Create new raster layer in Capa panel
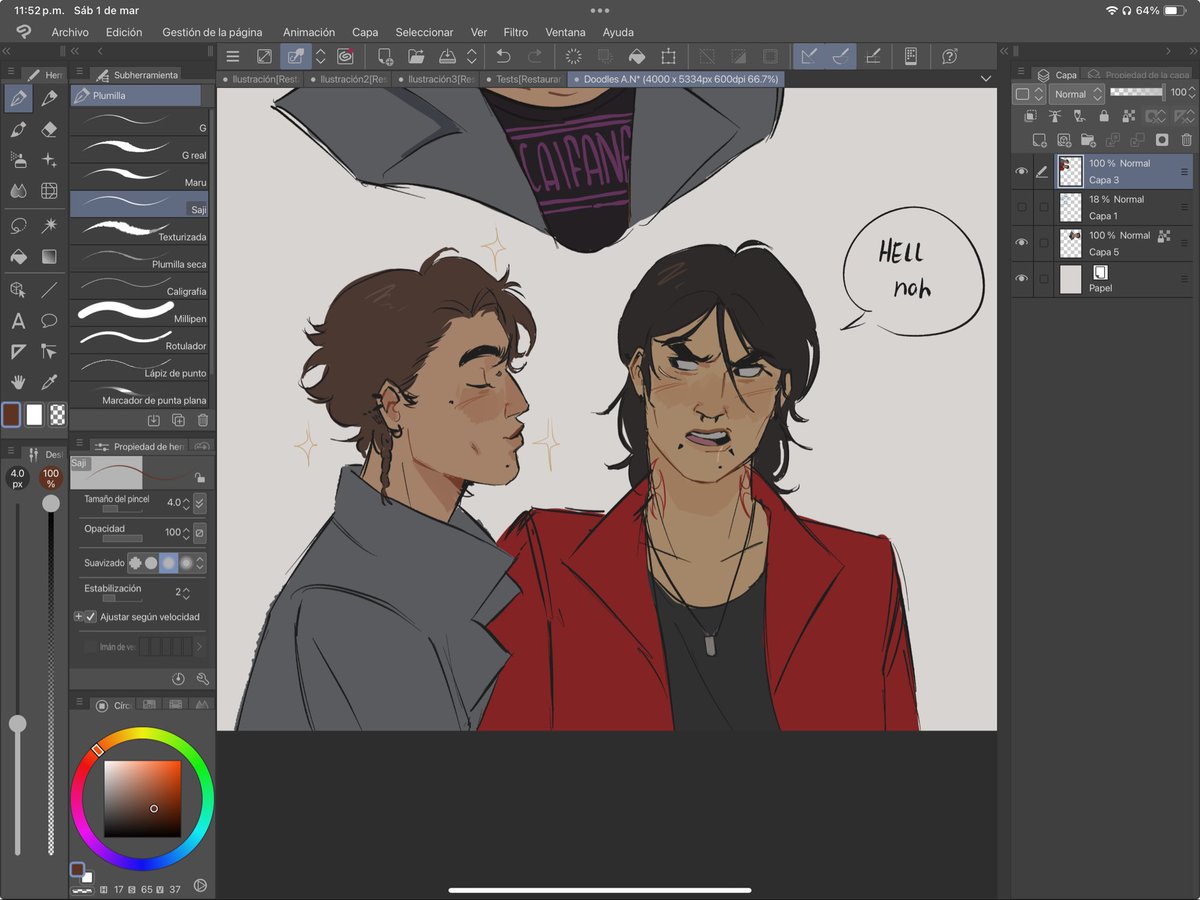The image size is (1200, 900). (x=1040, y=140)
